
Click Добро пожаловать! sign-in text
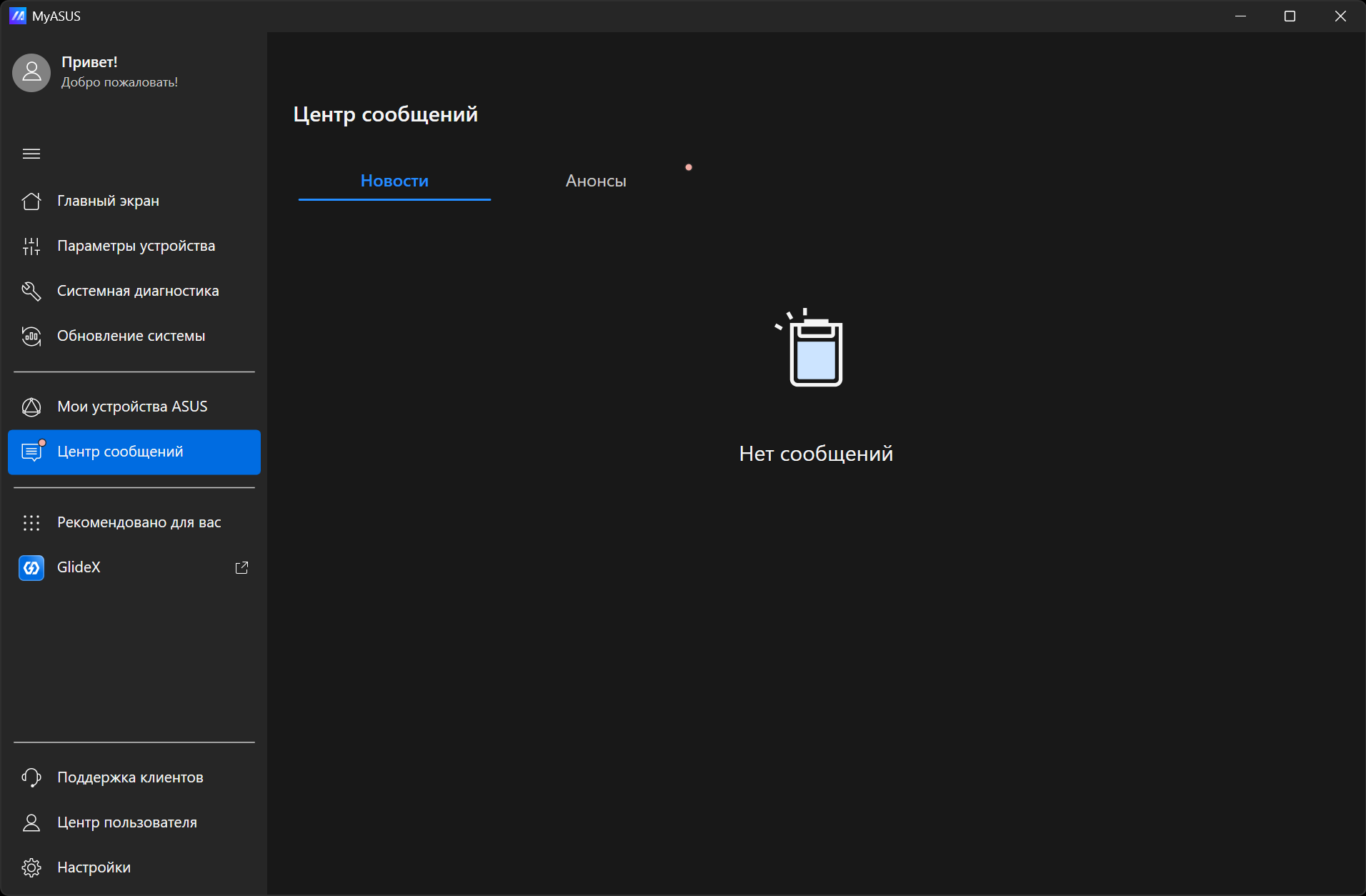[x=119, y=82]
